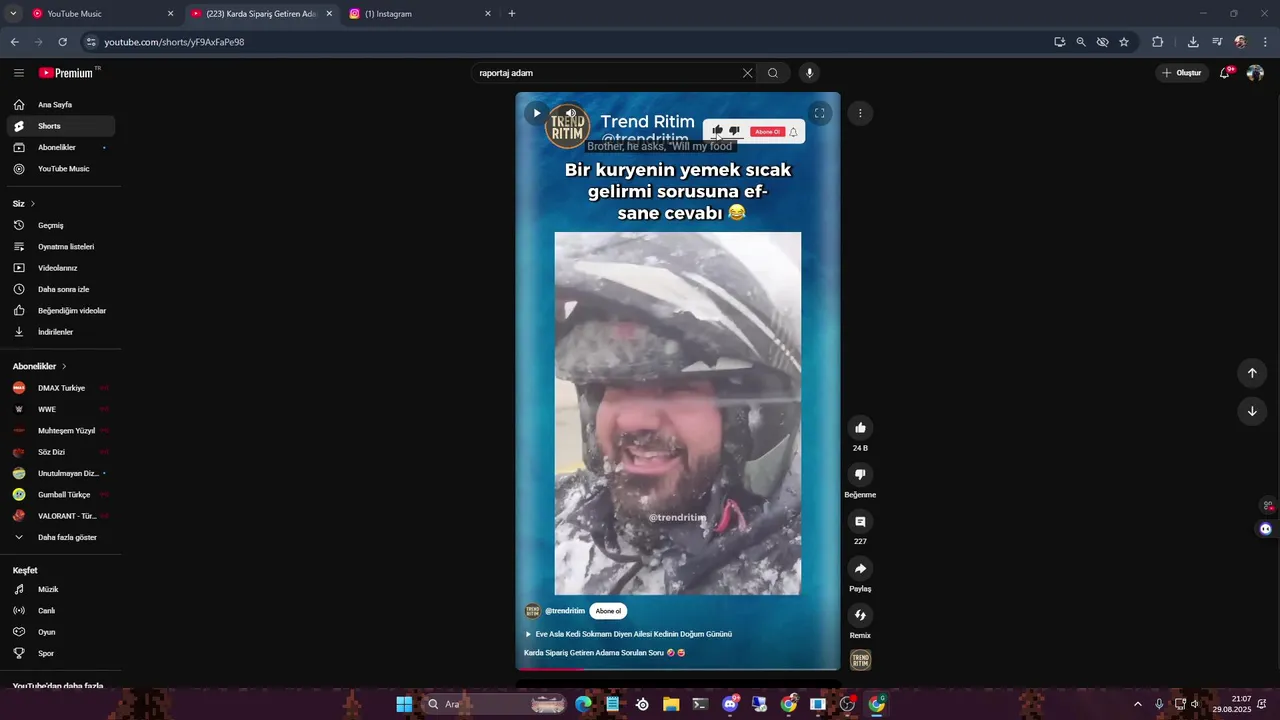The width and height of the screenshot is (1280, 720).
Task: Expand the Siz section chevron
Action: coord(32,204)
